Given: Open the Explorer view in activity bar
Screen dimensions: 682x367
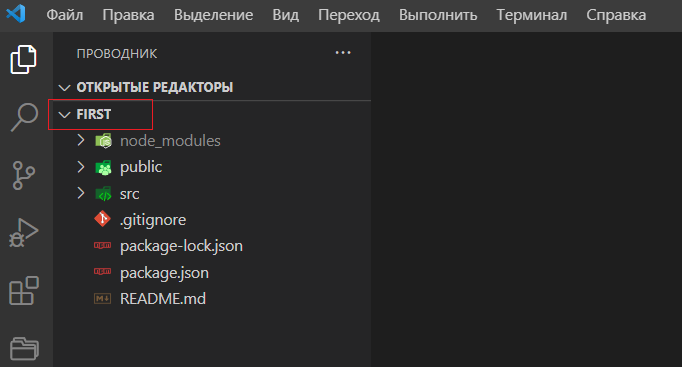Looking at the screenshot, I should [x=23, y=59].
